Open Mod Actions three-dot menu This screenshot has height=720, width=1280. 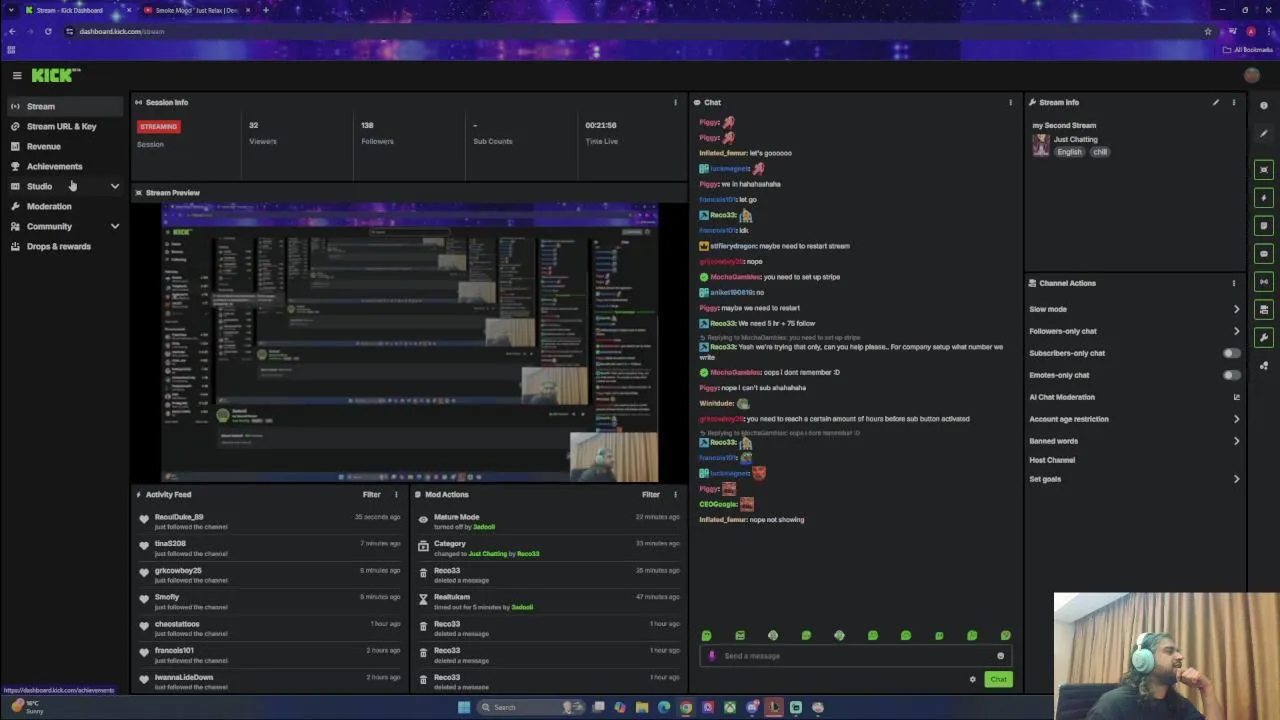[675, 494]
